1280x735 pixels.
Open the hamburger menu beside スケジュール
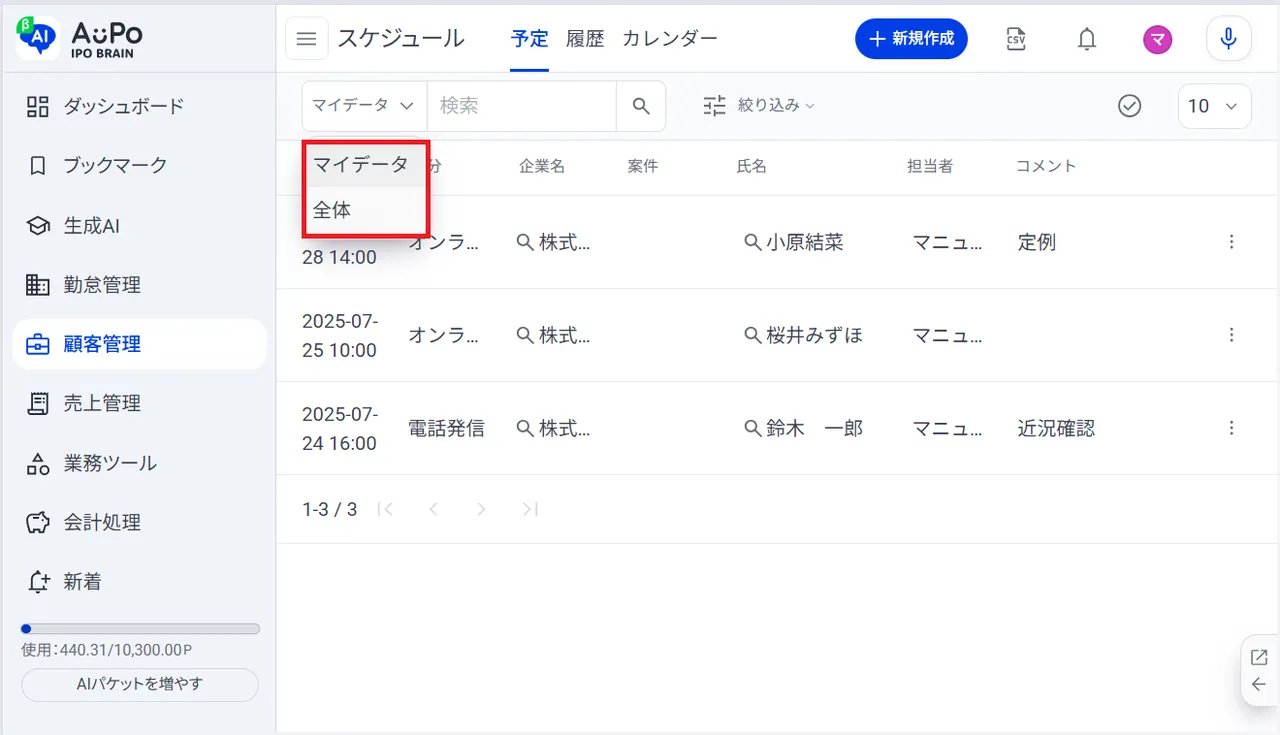point(307,39)
